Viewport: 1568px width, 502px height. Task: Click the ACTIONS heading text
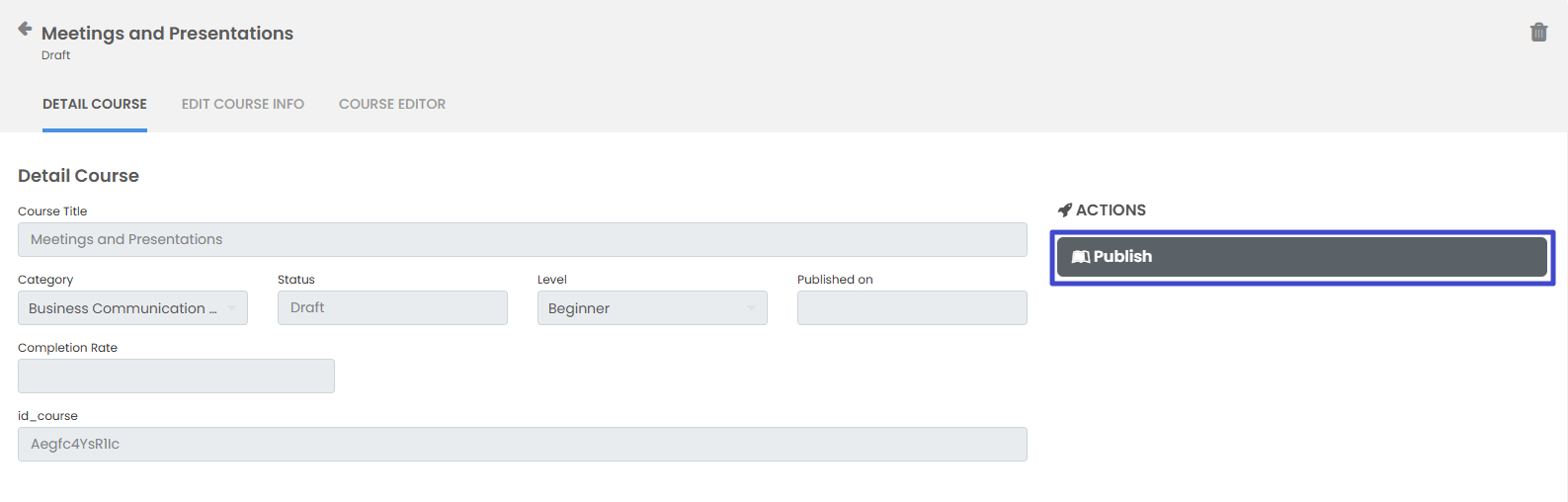pyautogui.click(x=1111, y=209)
